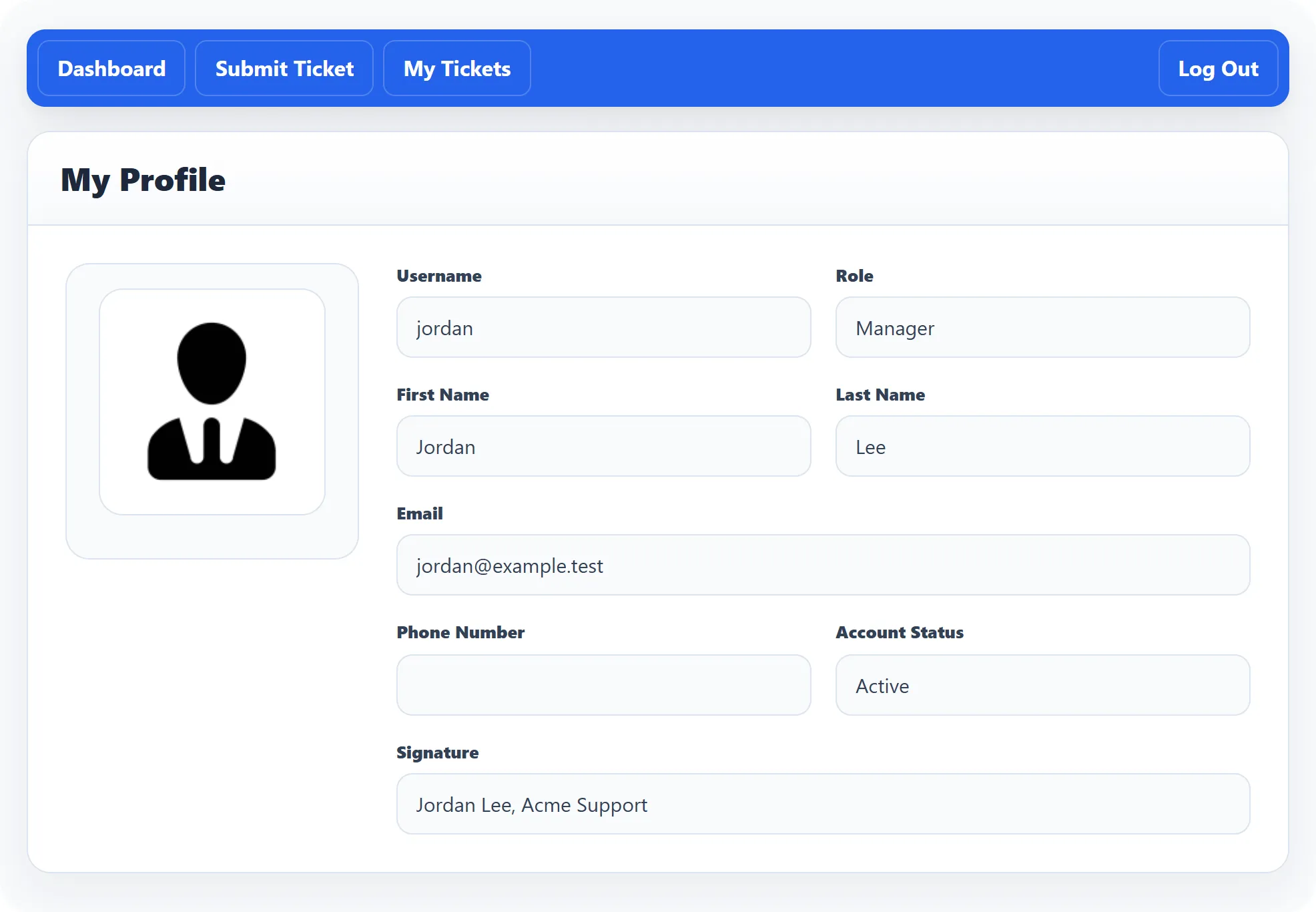This screenshot has height=912, width=1316.
Task: Click the empty Phone Number field
Action: [604, 685]
